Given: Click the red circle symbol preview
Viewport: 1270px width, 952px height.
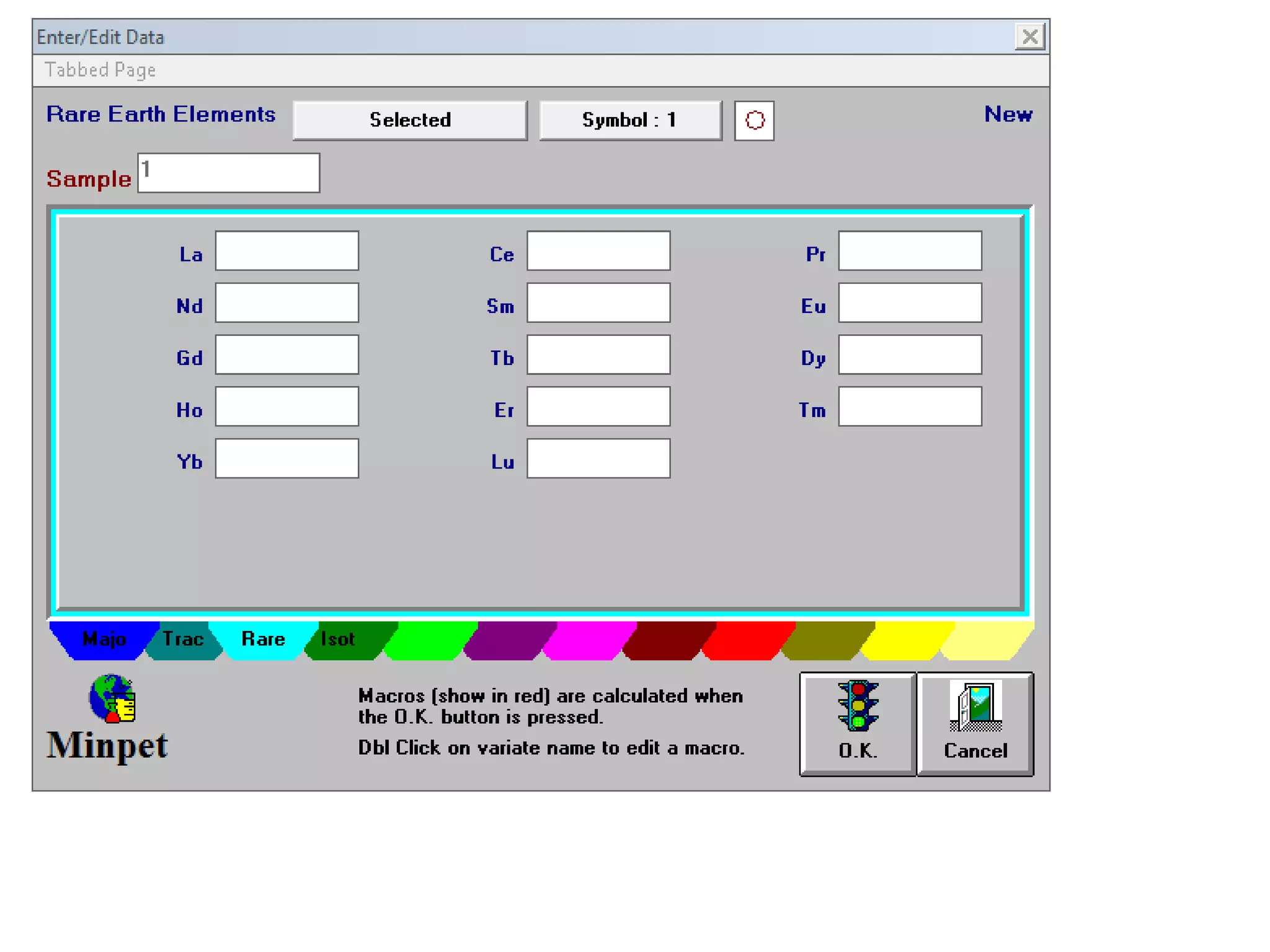Looking at the screenshot, I should pos(754,120).
